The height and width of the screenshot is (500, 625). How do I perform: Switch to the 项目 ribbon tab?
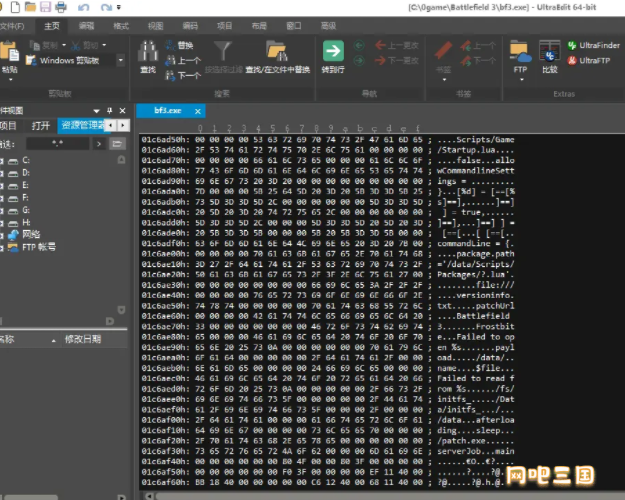click(224, 26)
